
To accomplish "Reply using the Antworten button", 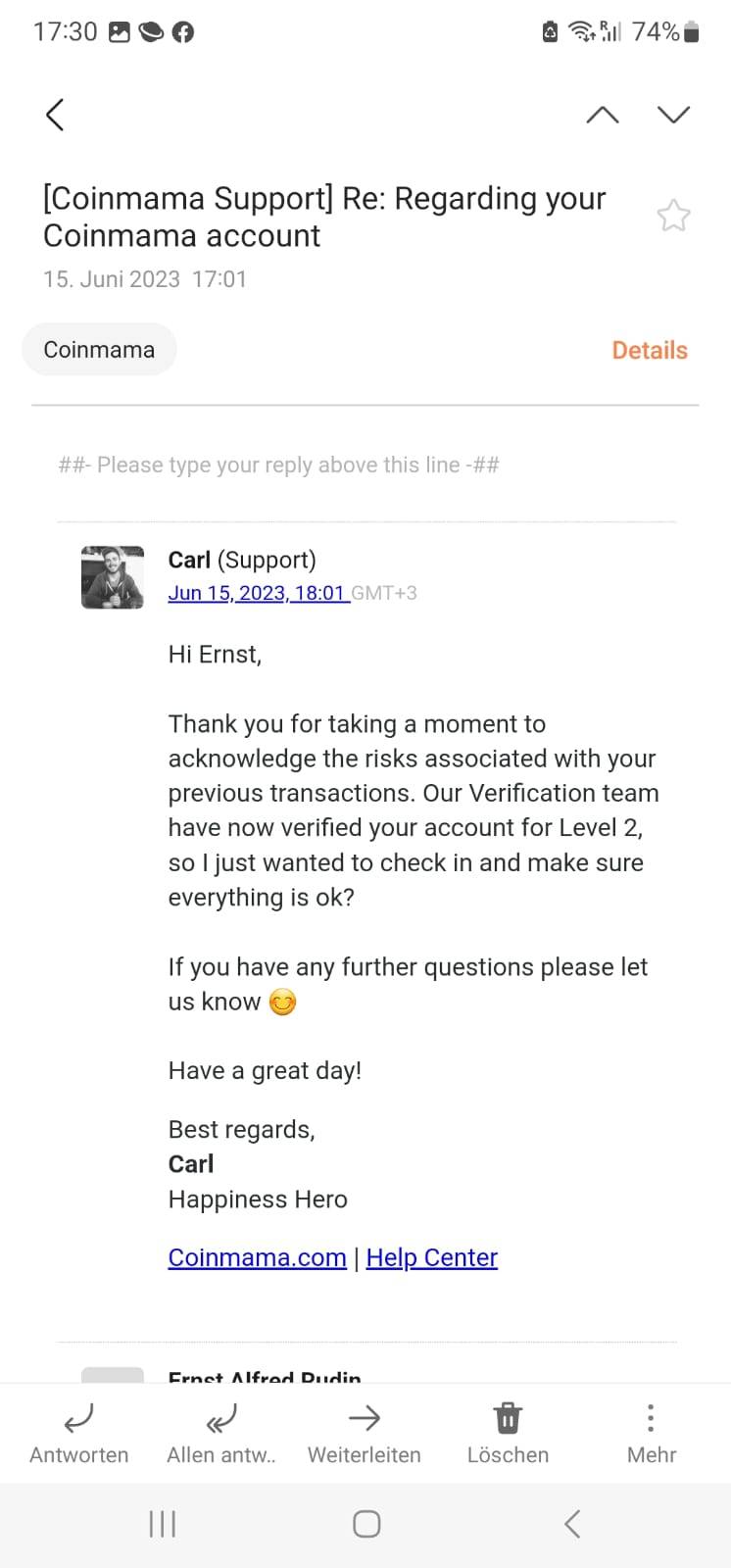I will tap(78, 1433).
